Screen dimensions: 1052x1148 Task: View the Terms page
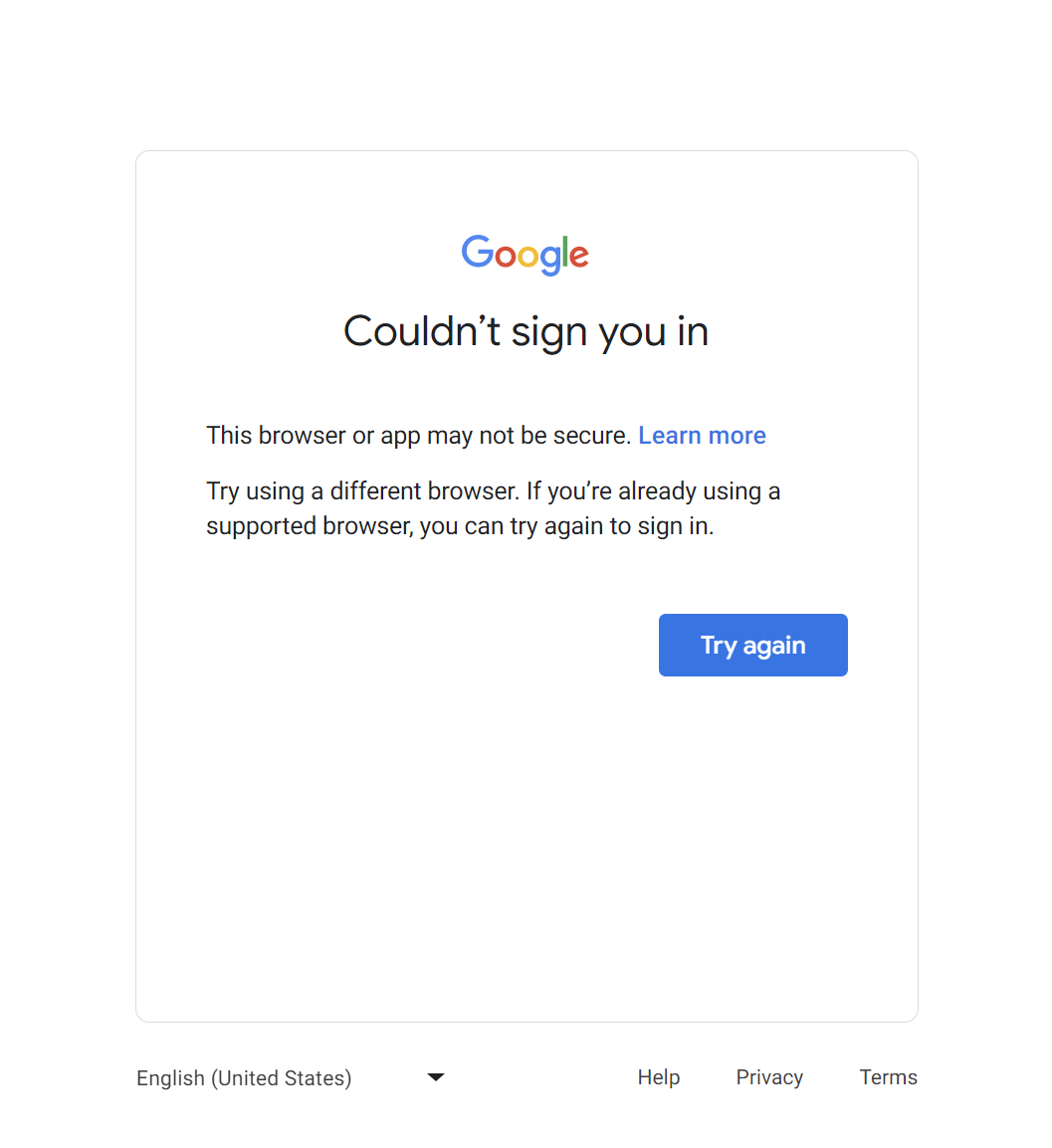click(x=888, y=1076)
